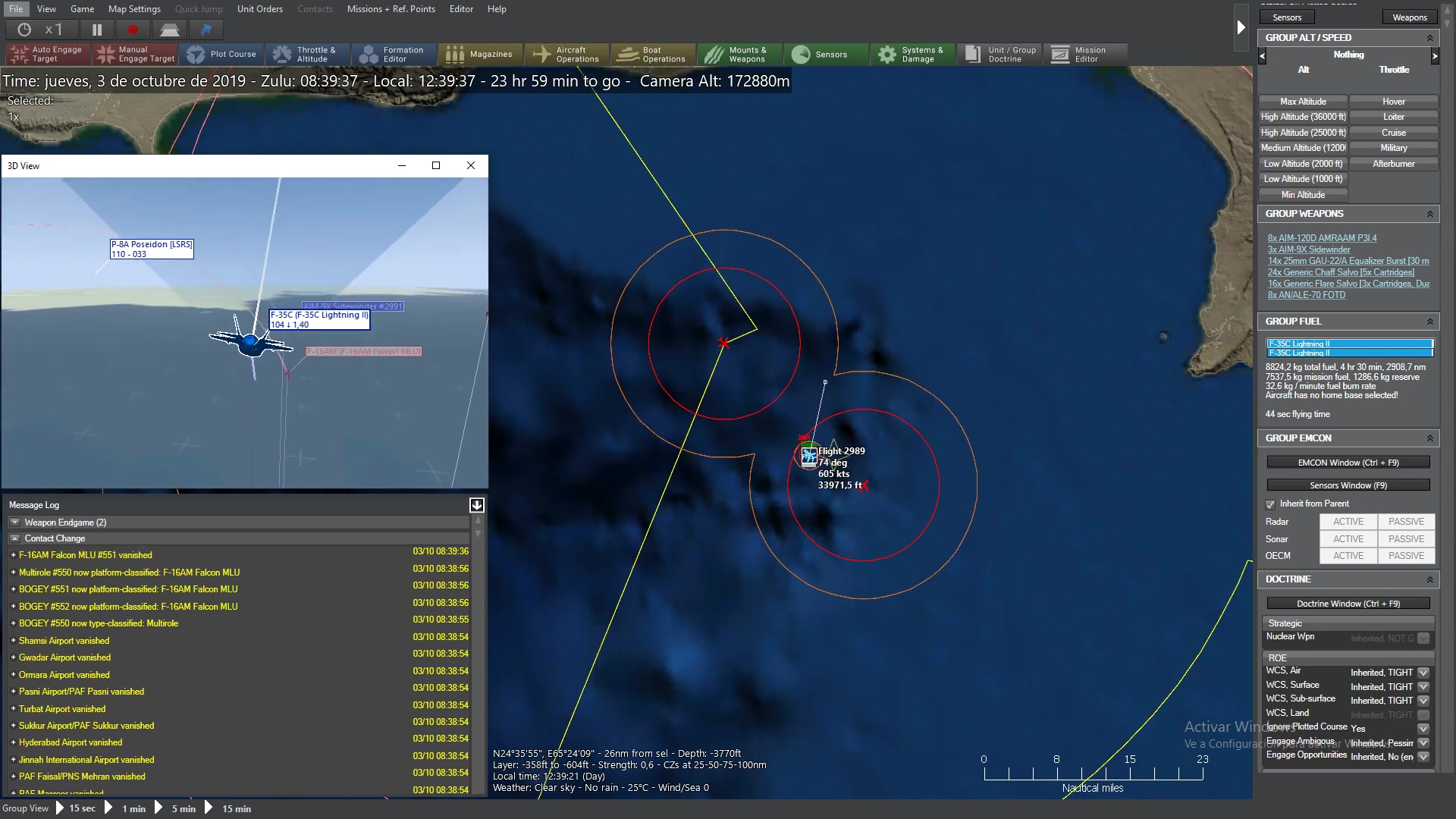Toggle Inherit from Parent checkbox

(1270, 504)
